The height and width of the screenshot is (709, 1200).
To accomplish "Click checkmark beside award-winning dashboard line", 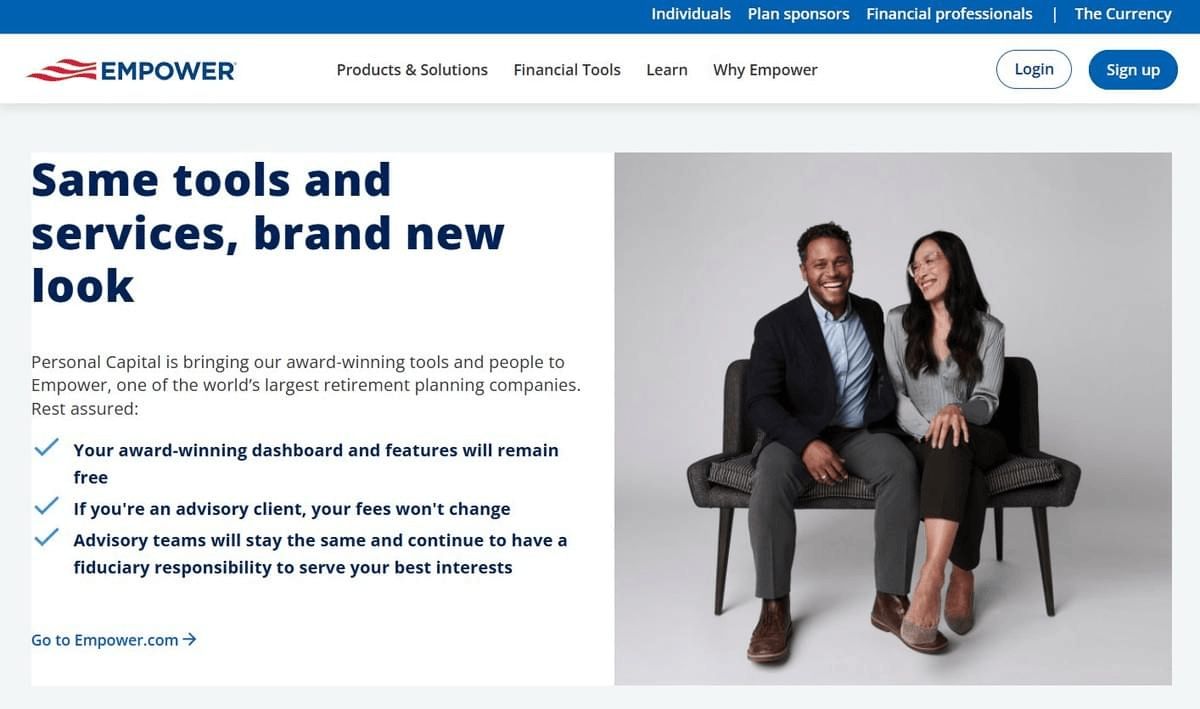I will pyautogui.click(x=46, y=448).
